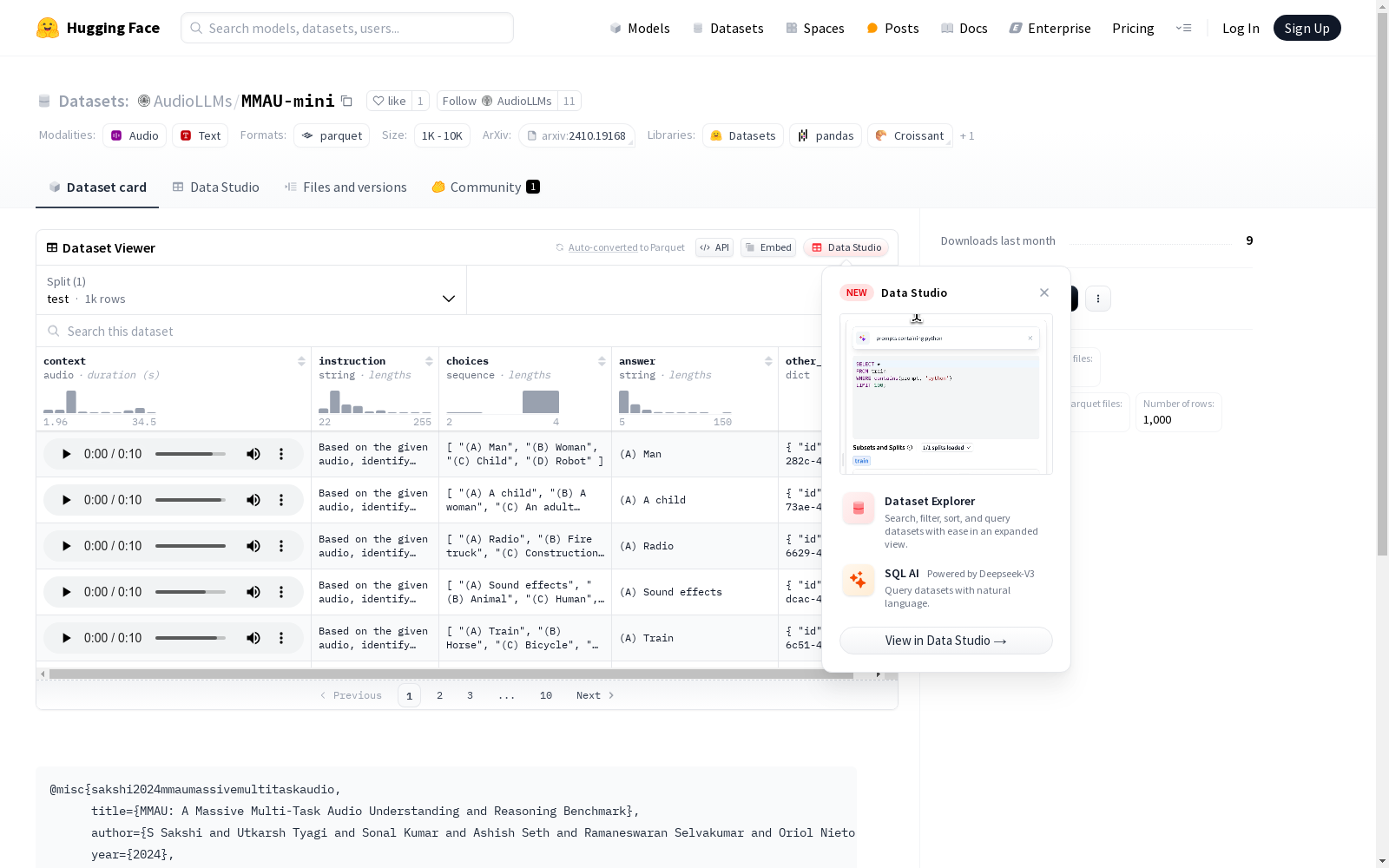Image resolution: width=1389 pixels, height=868 pixels.
Task: Open the arxiv:2410.19168 paper tag
Action: click(576, 135)
